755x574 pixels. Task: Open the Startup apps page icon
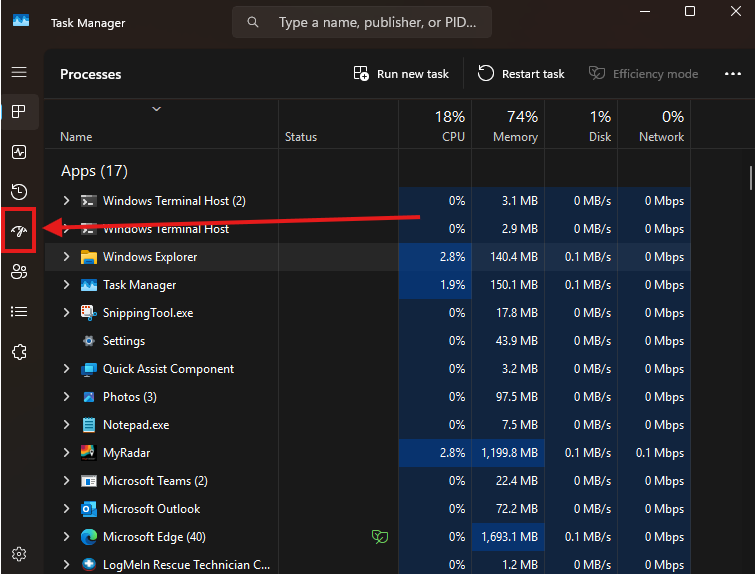pos(19,231)
